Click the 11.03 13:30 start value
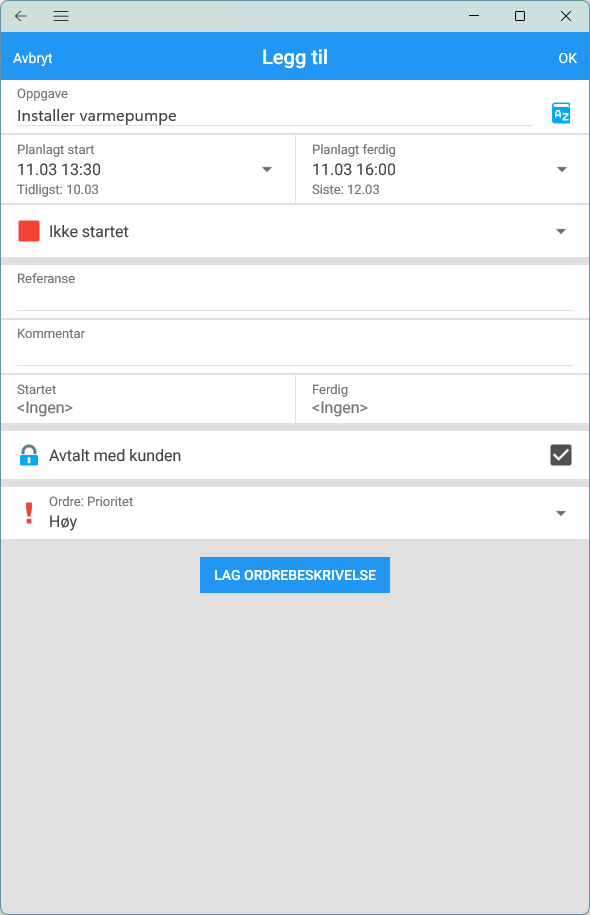The width and height of the screenshot is (590, 915). [x=59, y=170]
